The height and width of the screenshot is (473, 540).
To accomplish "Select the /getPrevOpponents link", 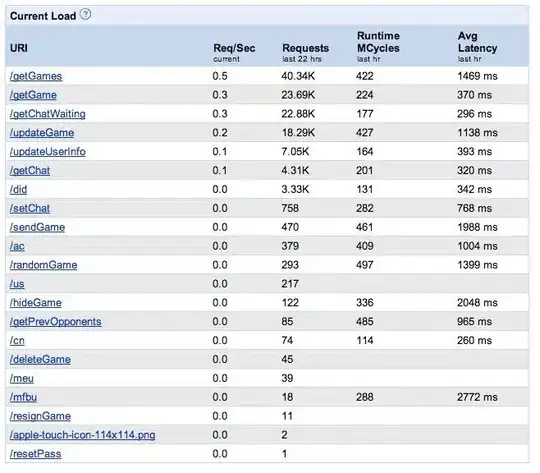I will 55,322.
